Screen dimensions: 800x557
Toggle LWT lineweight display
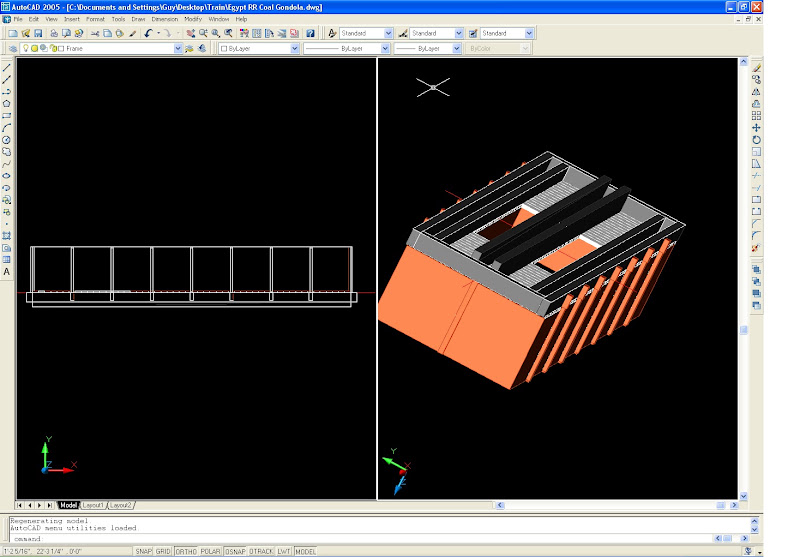pyautogui.click(x=284, y=551)
